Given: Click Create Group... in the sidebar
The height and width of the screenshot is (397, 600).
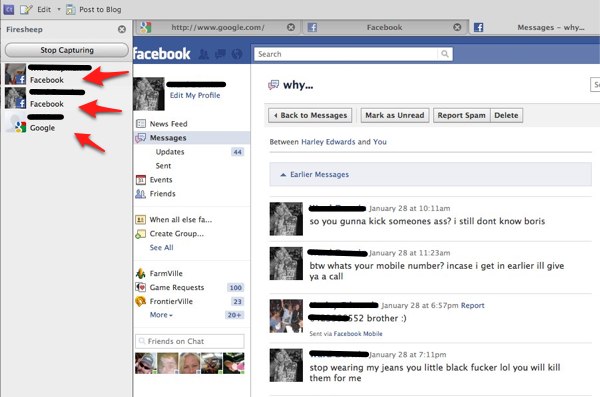Looking at the screenshot, I should [x=176, y=234].
